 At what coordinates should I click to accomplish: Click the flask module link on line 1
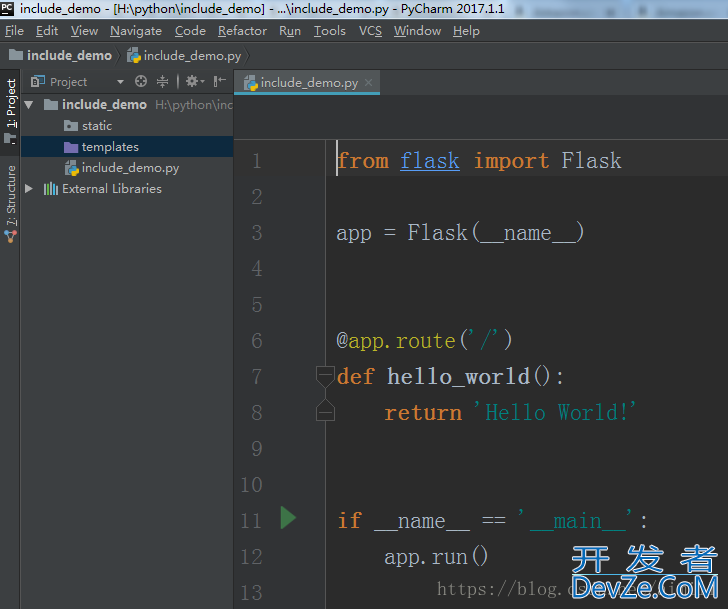pyautogui.click(x=430, y=161)
